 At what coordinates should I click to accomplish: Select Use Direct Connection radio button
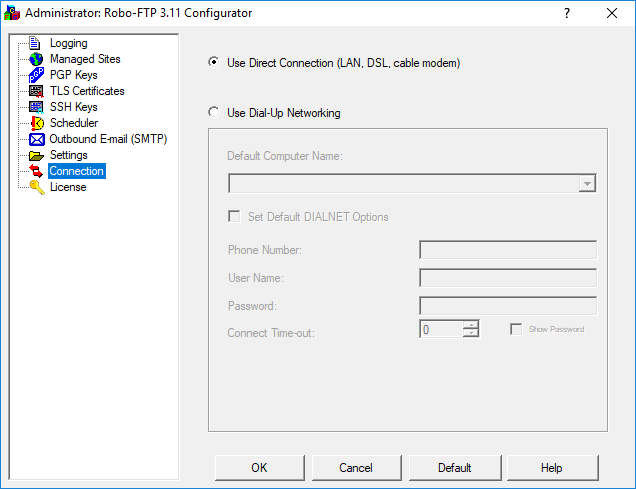pyautogui.click(x=213, y=62)
